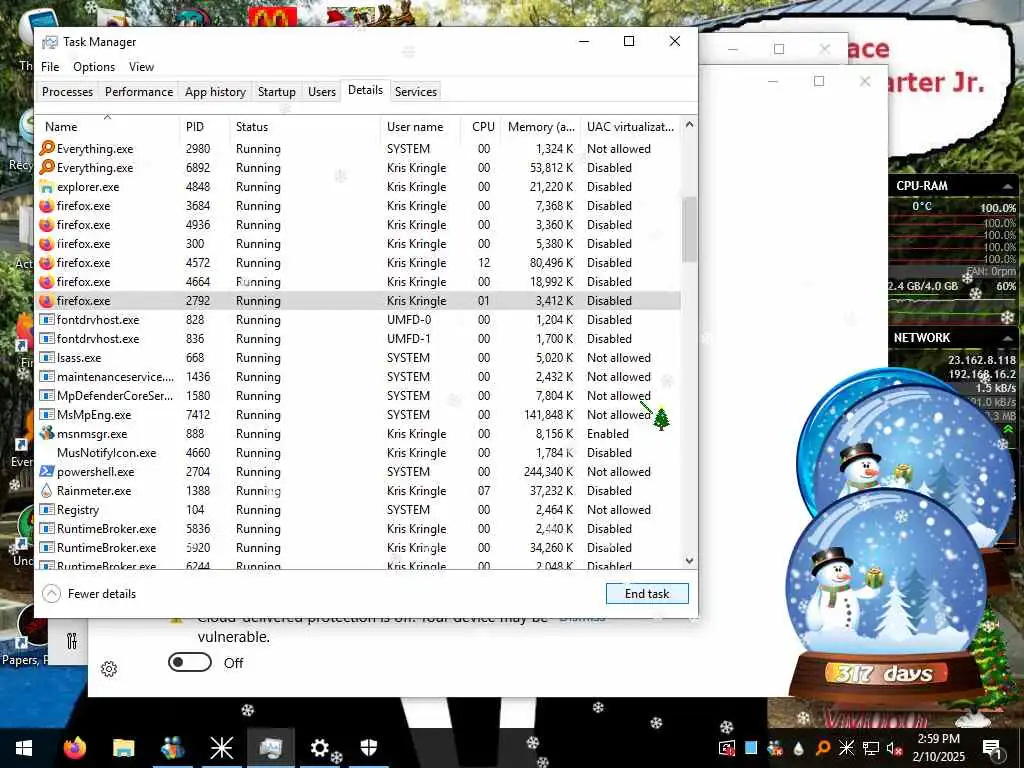Select the MpDefenderCoreService process row
Image resolution: width=1024 pixels, height=768 pixels.
(x=358, y=396)
